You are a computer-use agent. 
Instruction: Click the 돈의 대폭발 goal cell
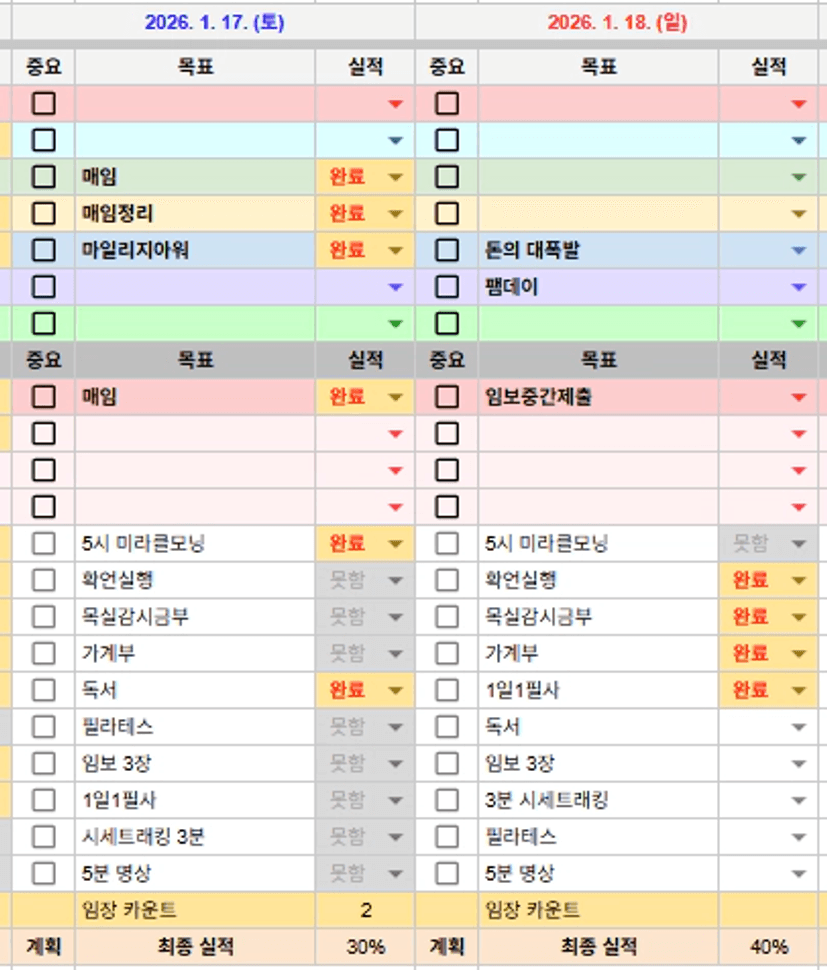click(x=597, y=250)
